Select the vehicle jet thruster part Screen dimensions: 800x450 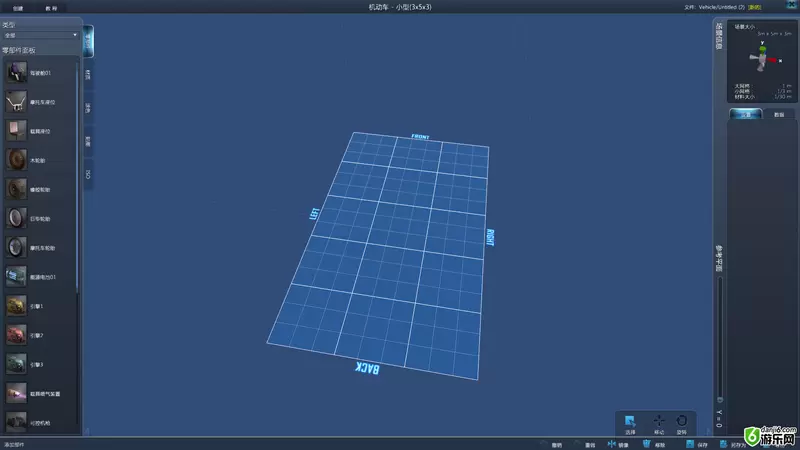16,393
